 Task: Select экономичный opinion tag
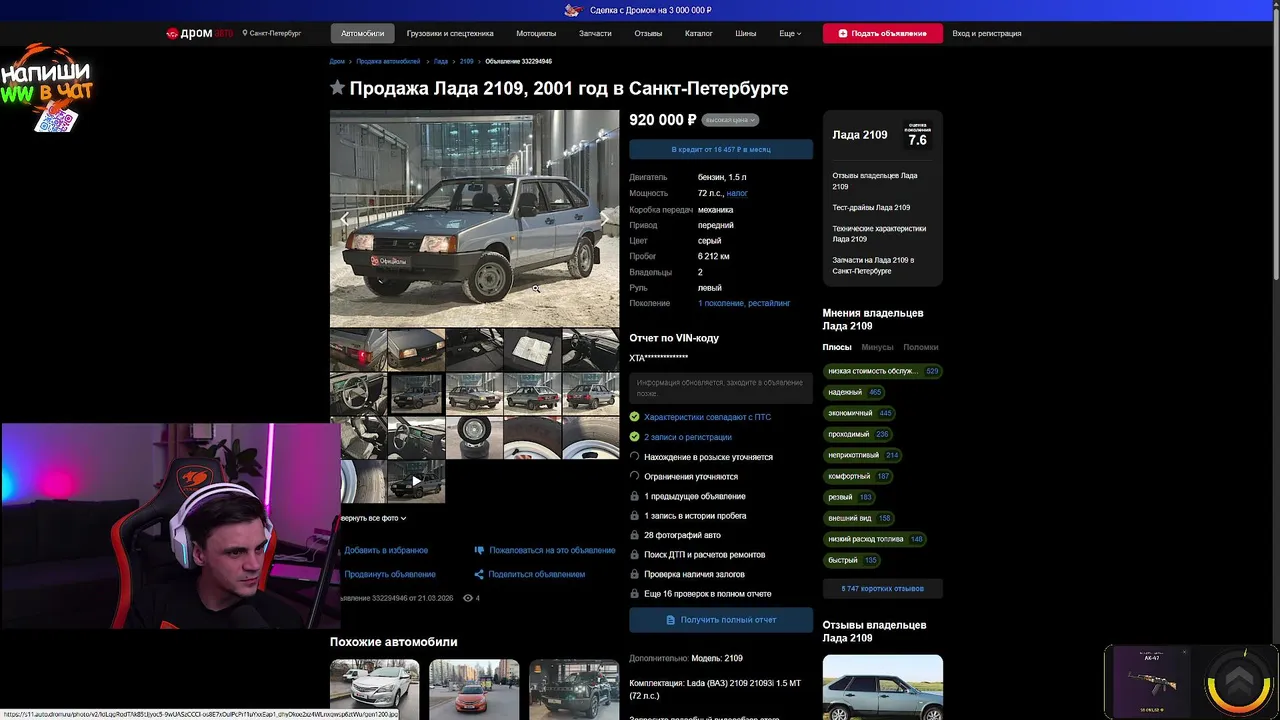tap(859, 413)
